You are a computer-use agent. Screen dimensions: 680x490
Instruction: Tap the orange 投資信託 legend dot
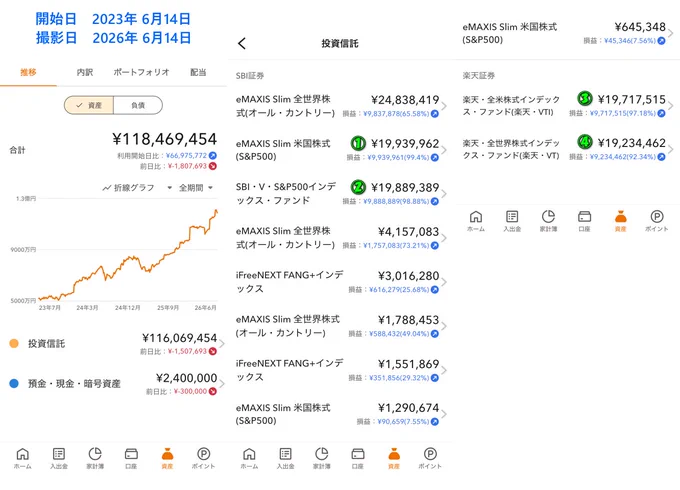(x=14, y=343)
